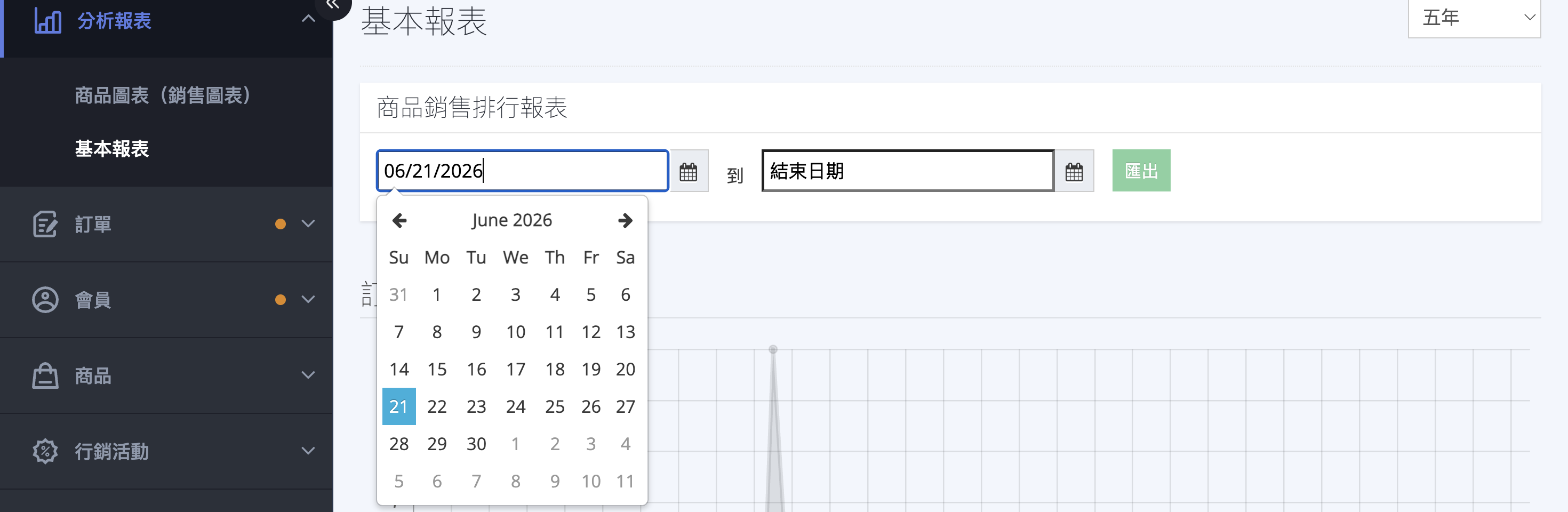This screenshot has width=1568, height=512.
Task: Click the green 匯出 export button
Action: pos(1141,171)
